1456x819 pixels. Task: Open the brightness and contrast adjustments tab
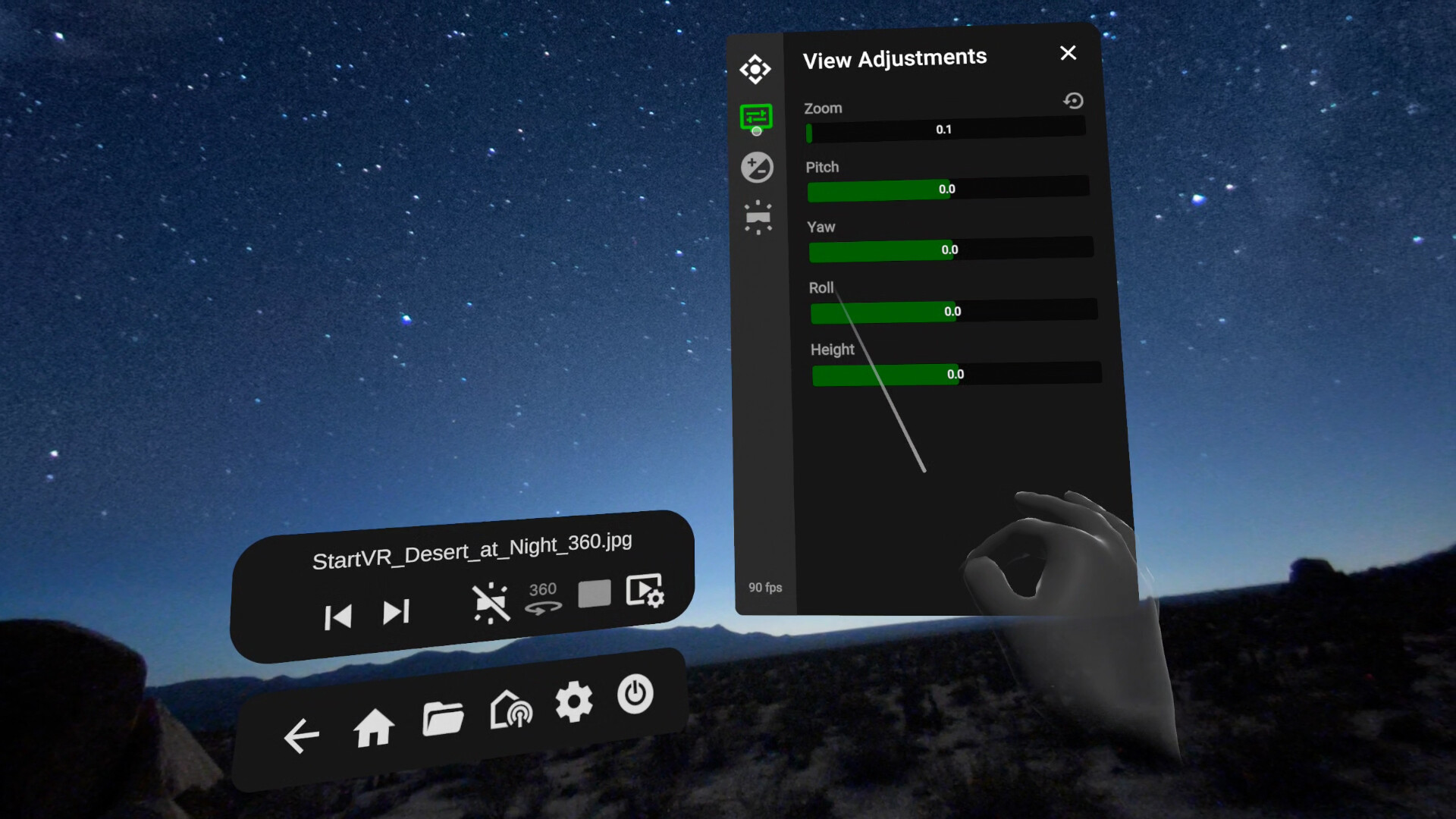coord(757,168)
